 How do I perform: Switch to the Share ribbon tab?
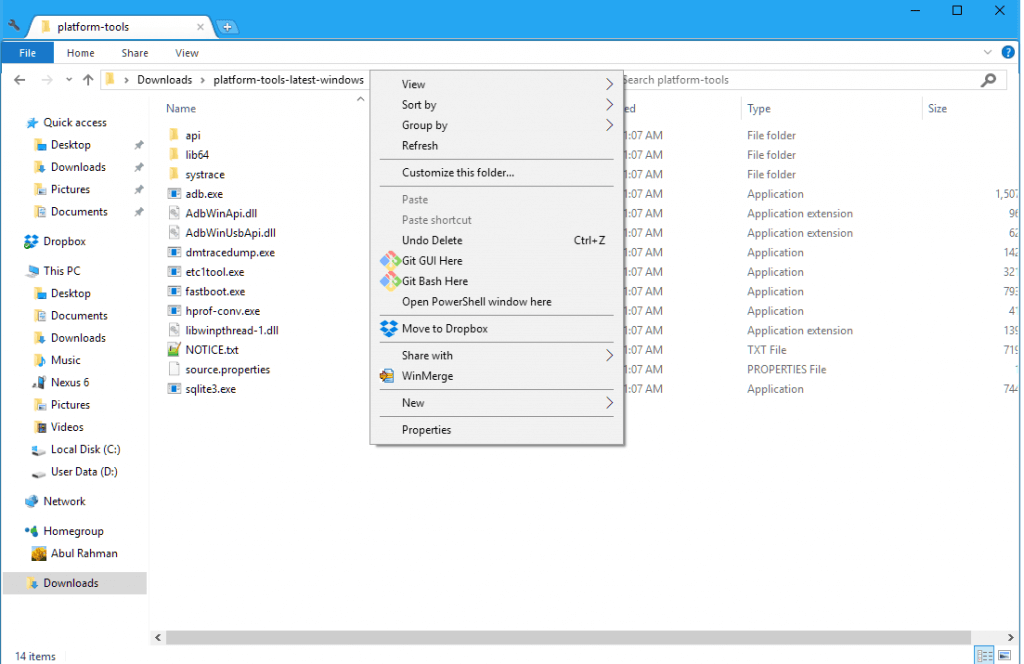[135, 53]
